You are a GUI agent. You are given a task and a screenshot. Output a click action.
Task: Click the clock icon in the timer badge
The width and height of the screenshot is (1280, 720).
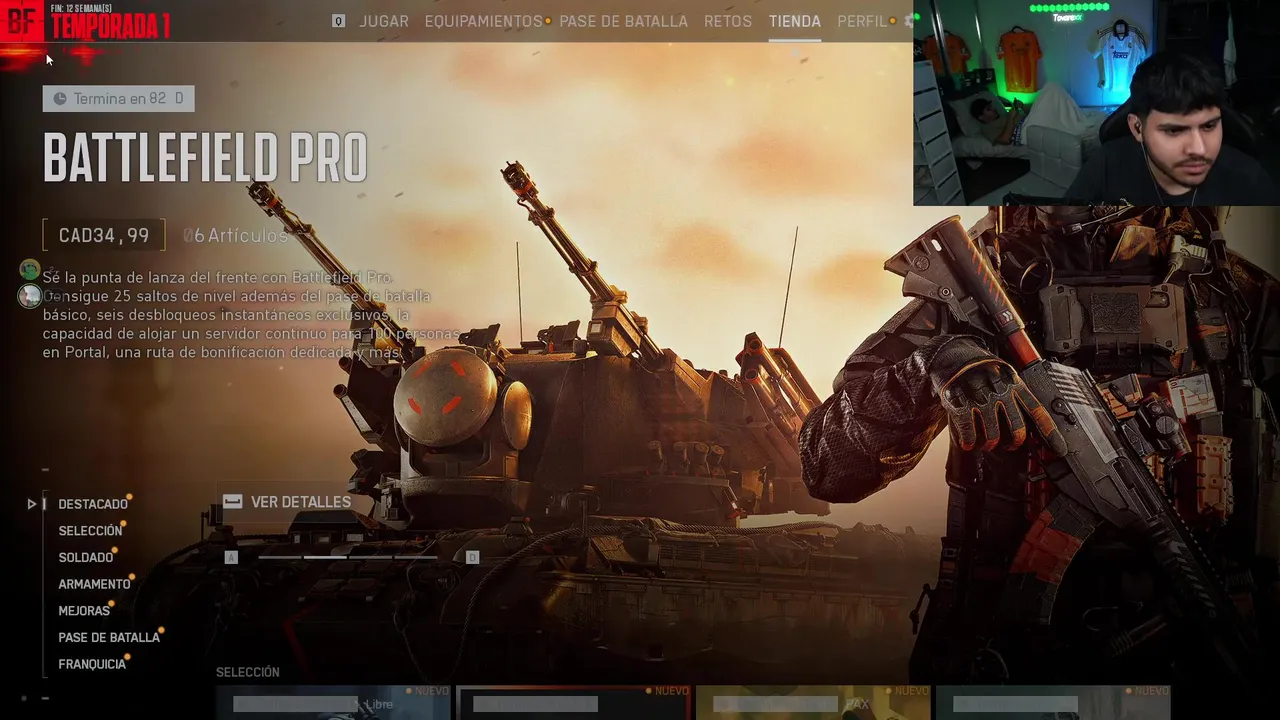[x=60, y=98]
